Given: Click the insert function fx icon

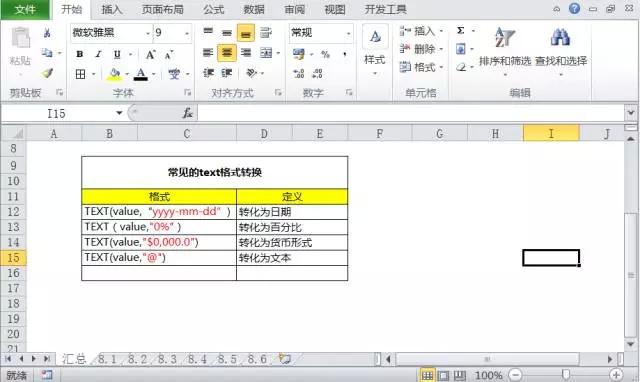Looking at the screenshot, I should pyautogui.click(x=187, y=113).
